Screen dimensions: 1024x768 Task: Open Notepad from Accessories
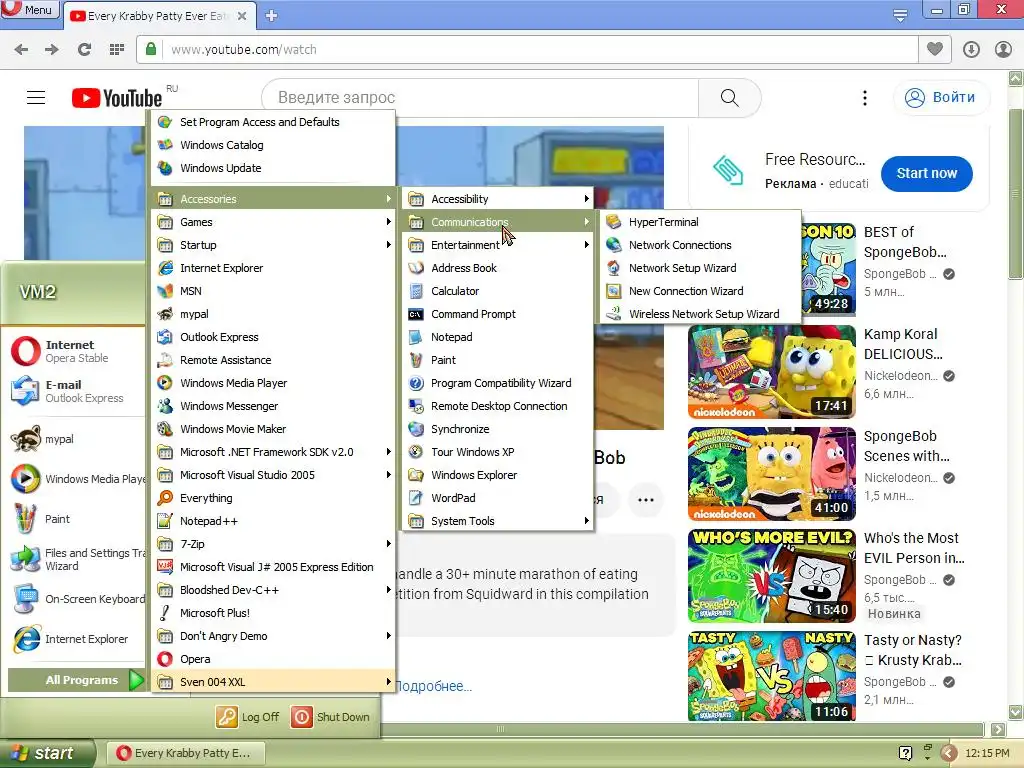[498, 337]
